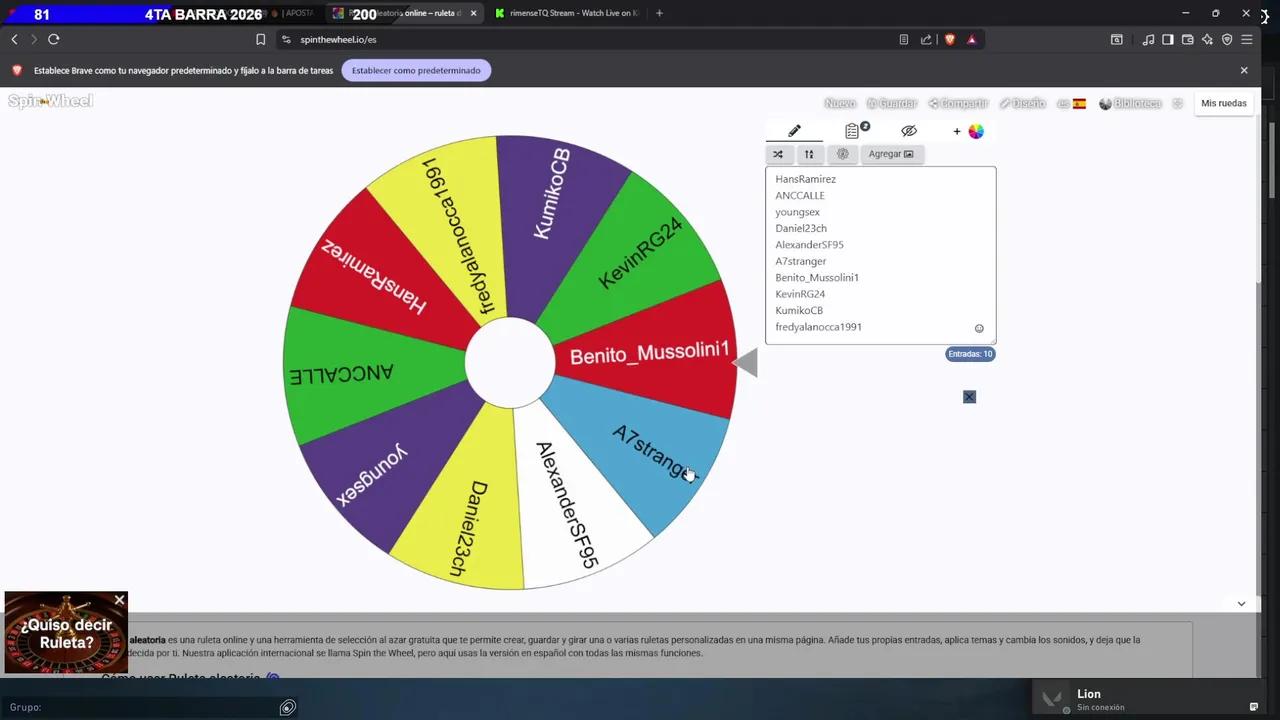Go back using the browser back arrow
This screenshot has height=720, width=1280.
click(14, 39)
